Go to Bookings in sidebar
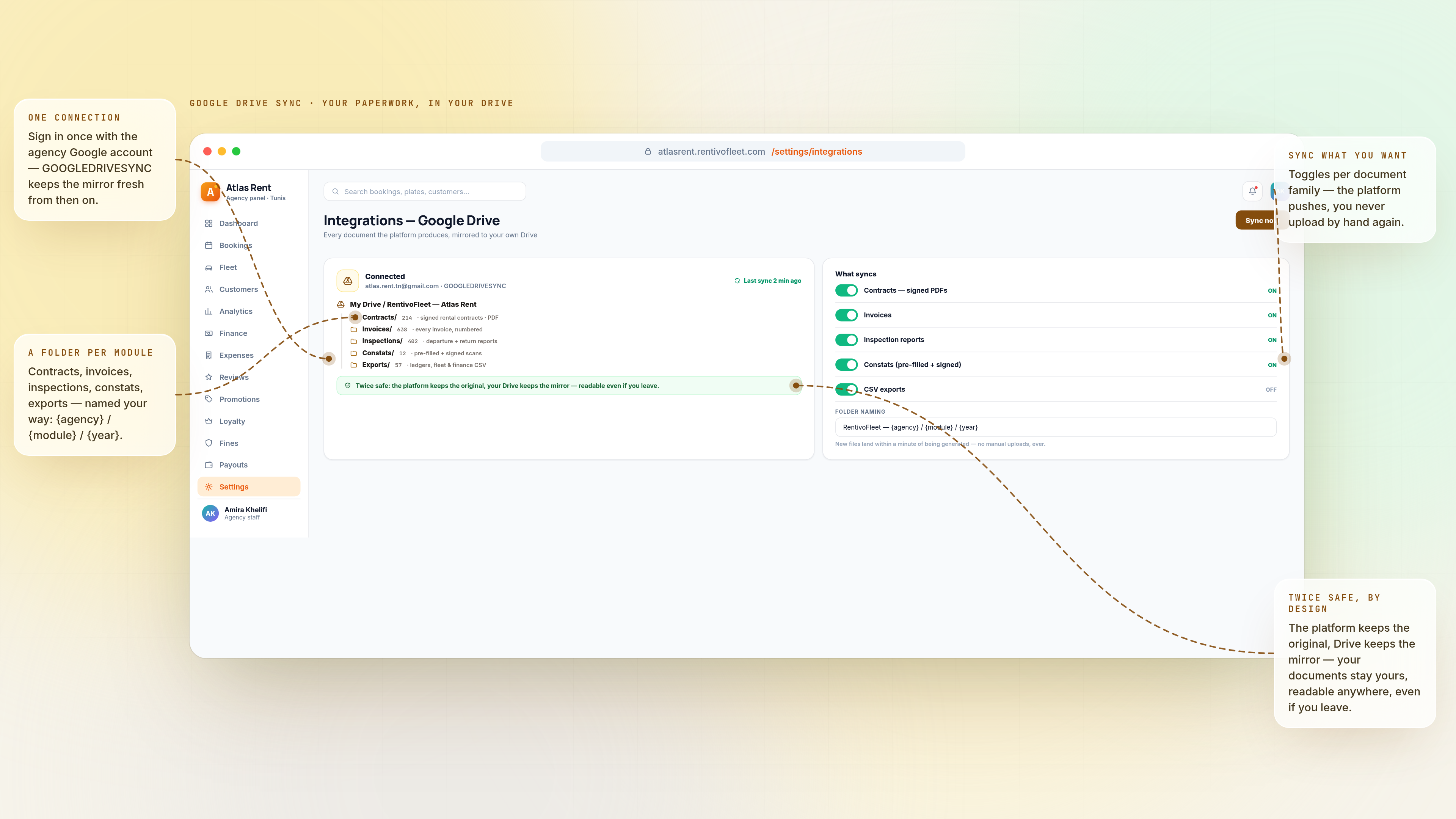Screen dimensions: 1456x819 click(x=249, y=245)
